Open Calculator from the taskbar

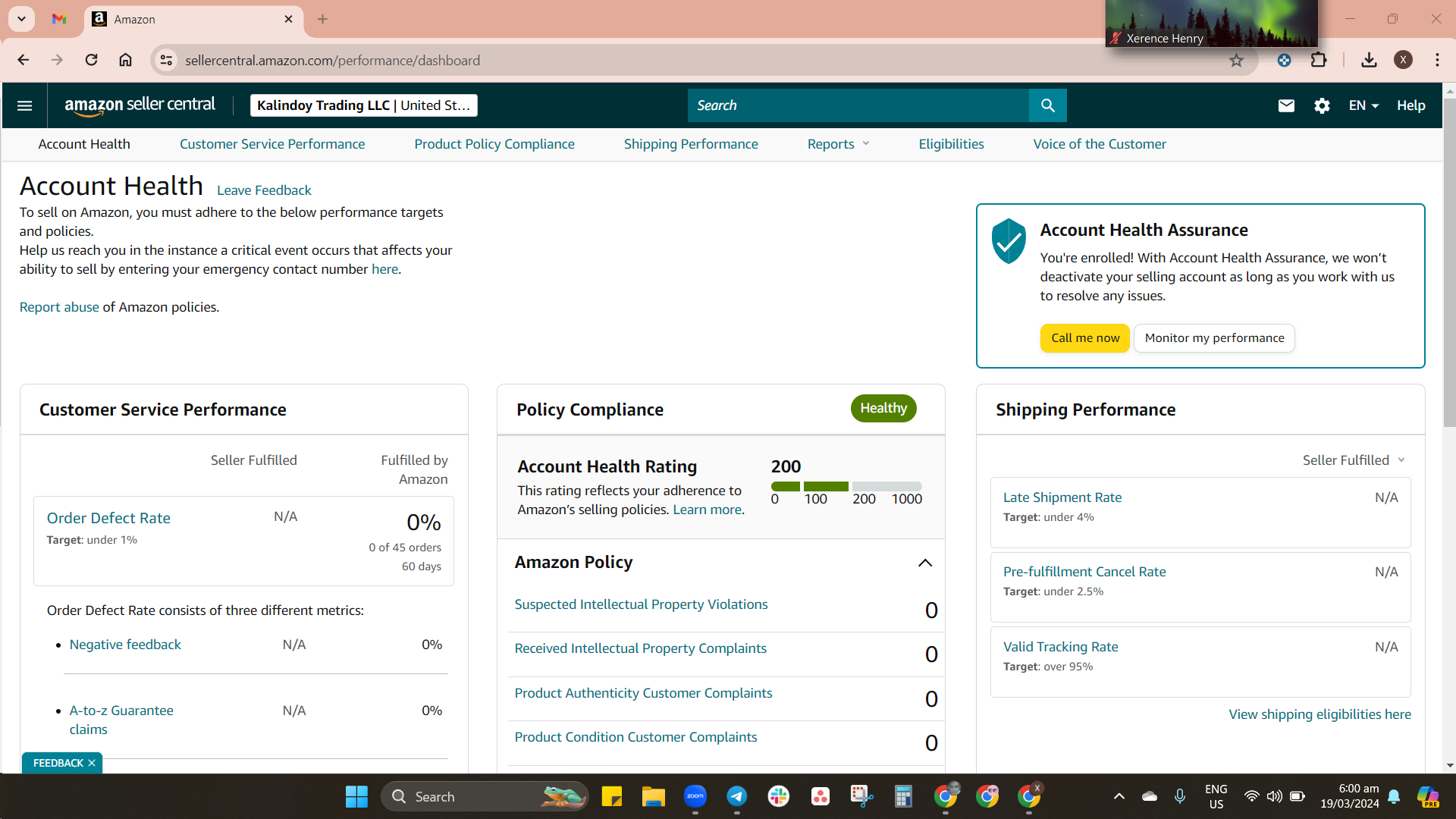click(x=903, y=796)
